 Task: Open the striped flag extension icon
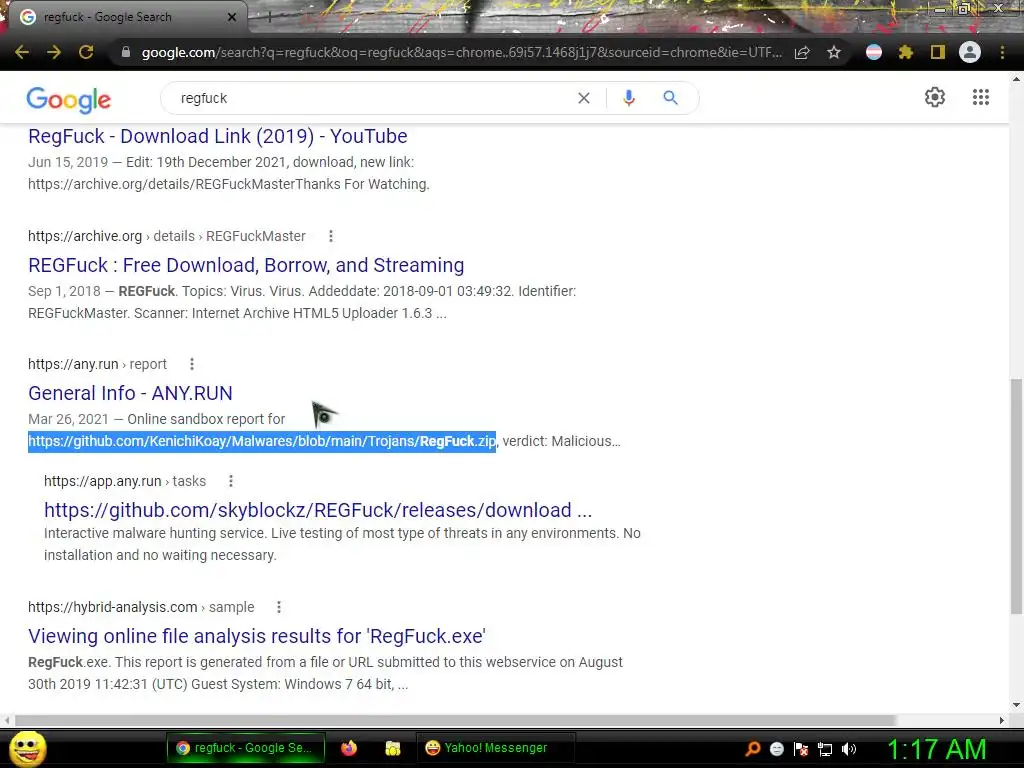(x=874, y=52)
